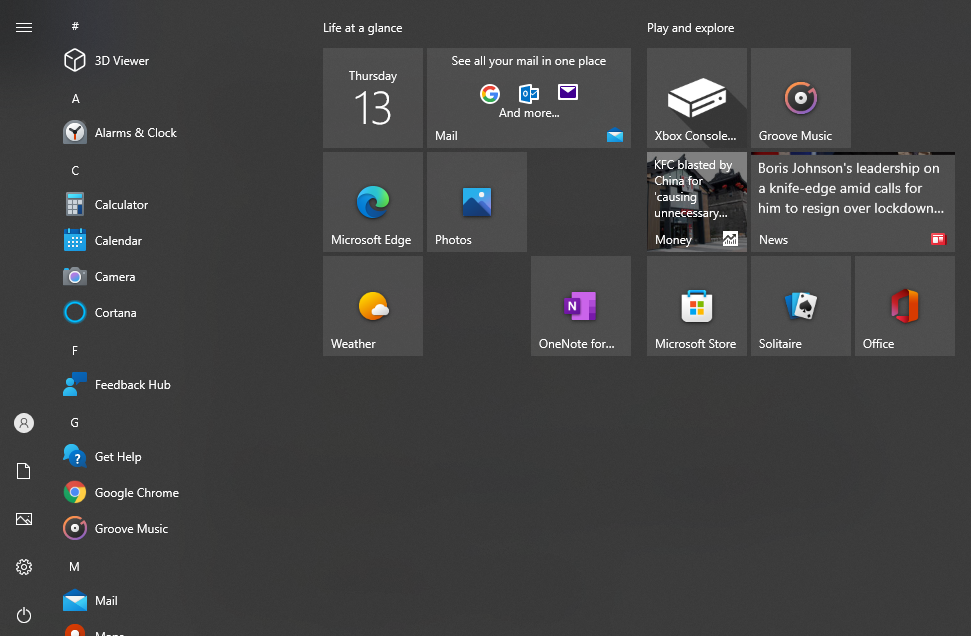This screenshot has width=971, height=636.
Task: Click the '#' letter header in app list
Action: [x=75, y=26]
